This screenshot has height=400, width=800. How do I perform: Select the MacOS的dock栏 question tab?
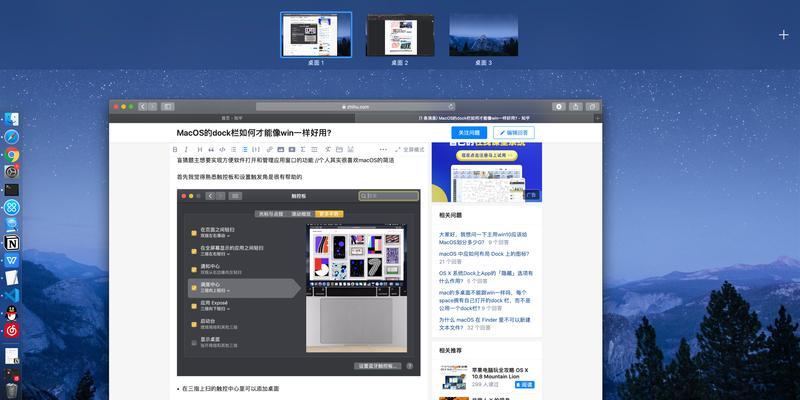[474, 118]
